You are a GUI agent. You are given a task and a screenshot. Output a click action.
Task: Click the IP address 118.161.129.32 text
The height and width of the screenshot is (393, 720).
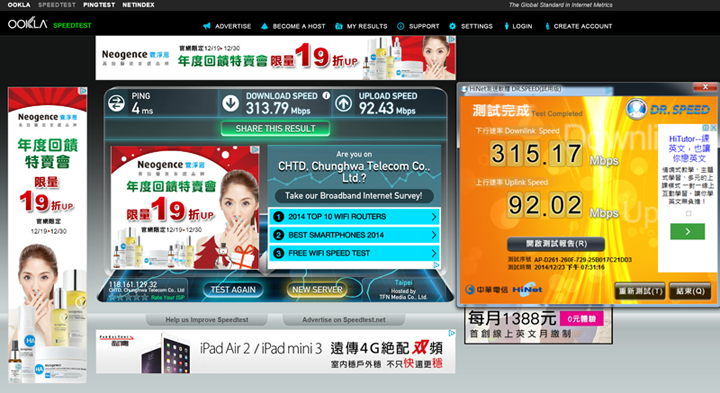point(133,284)
